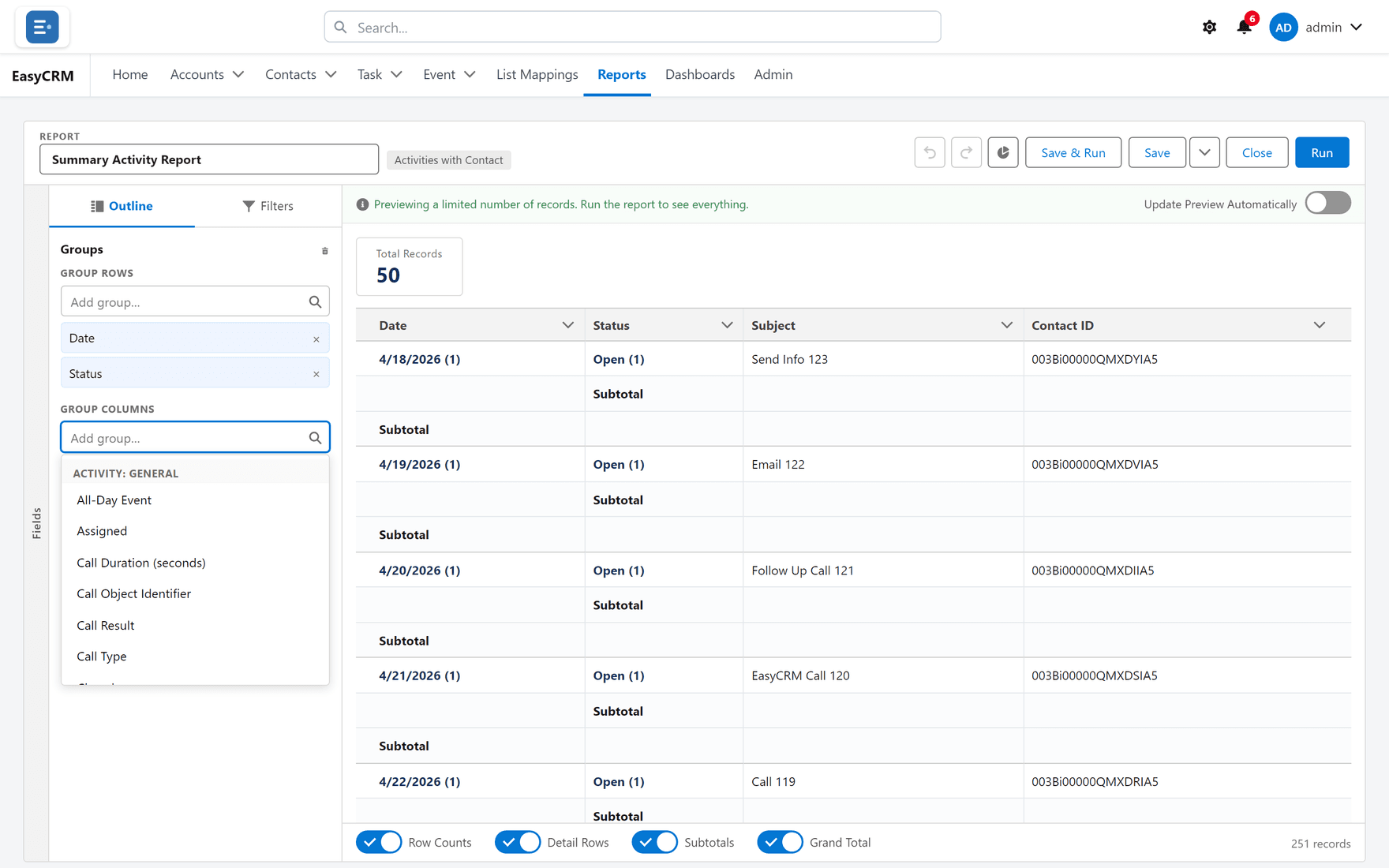Expand the vertical Fields panel
The width and height of the screenshot is (1389, 868).
(36, 523)
